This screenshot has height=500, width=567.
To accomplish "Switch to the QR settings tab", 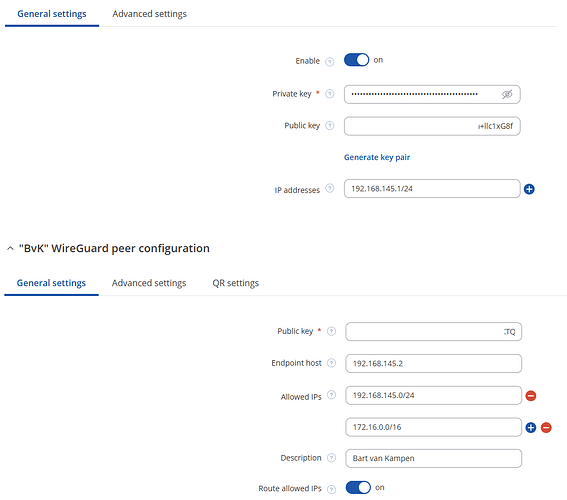I will pos(235,283).
